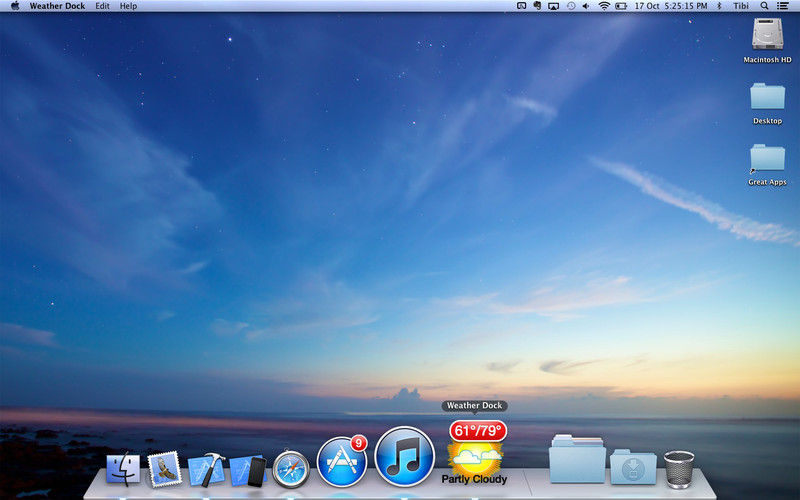Image resolution: width=800 pixels, height=500 pixels.
Task: Launch the Mail stamp icon in dock
Action: tap(164, 467)
